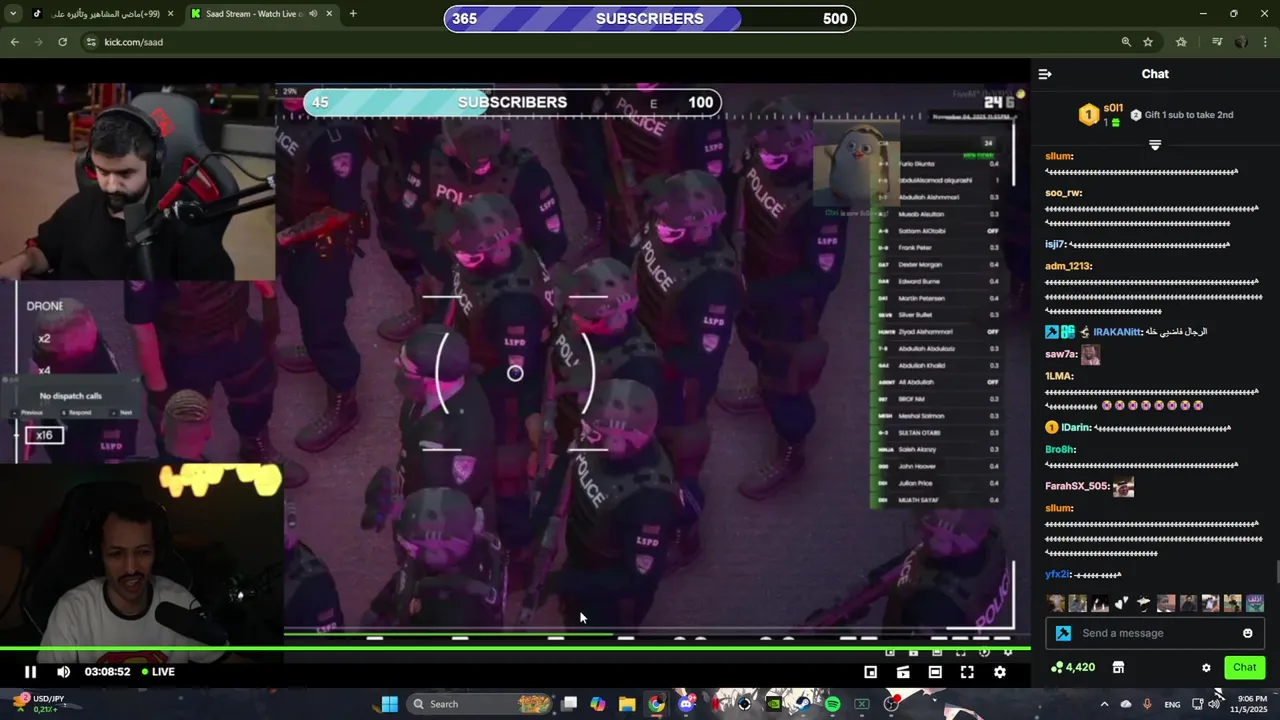Image resolution: width=1280 pixels, height=720 pixels.
Task: Open 1LMA username in chat
Action: (1059, 376)
